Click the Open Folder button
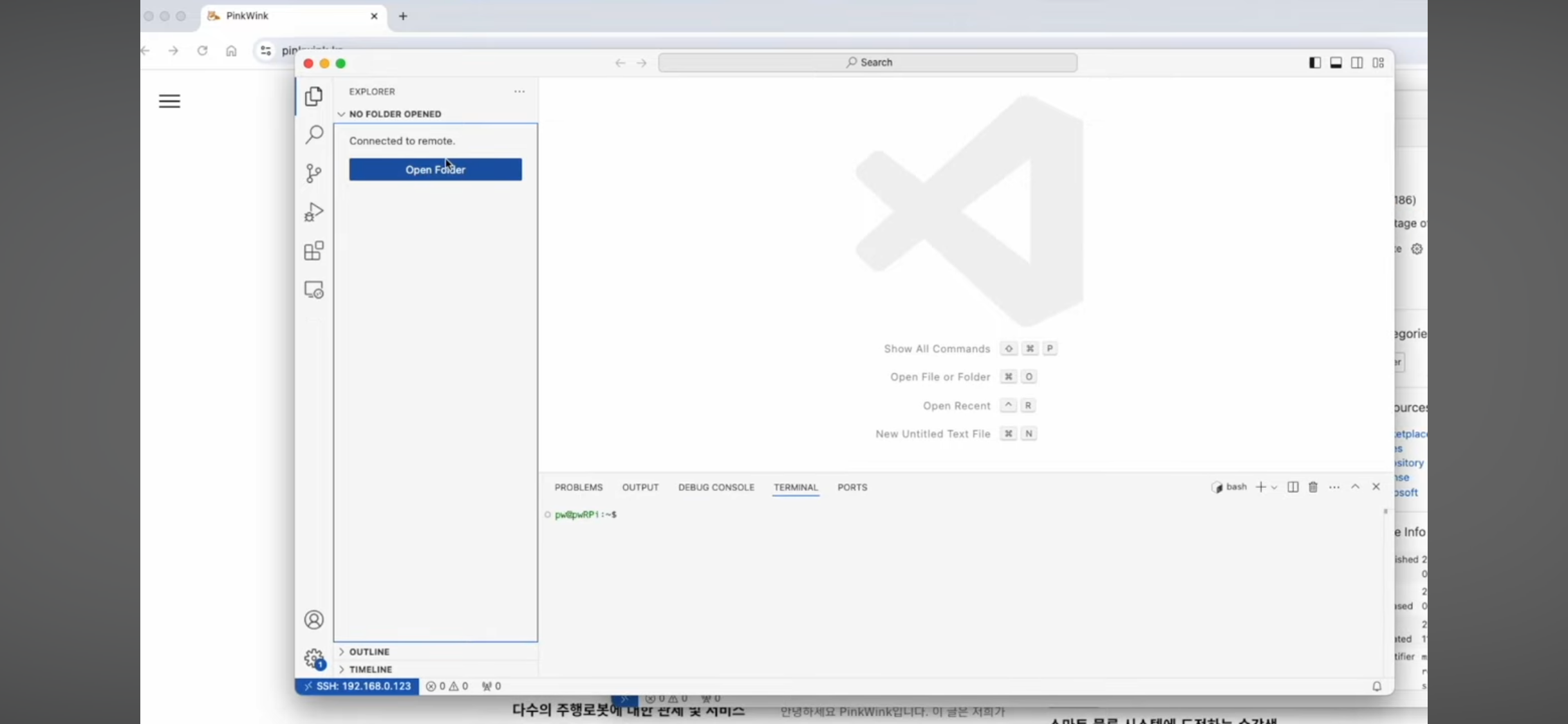The height and width of the screenshot is (724, 1568). [x=435, y=170]
